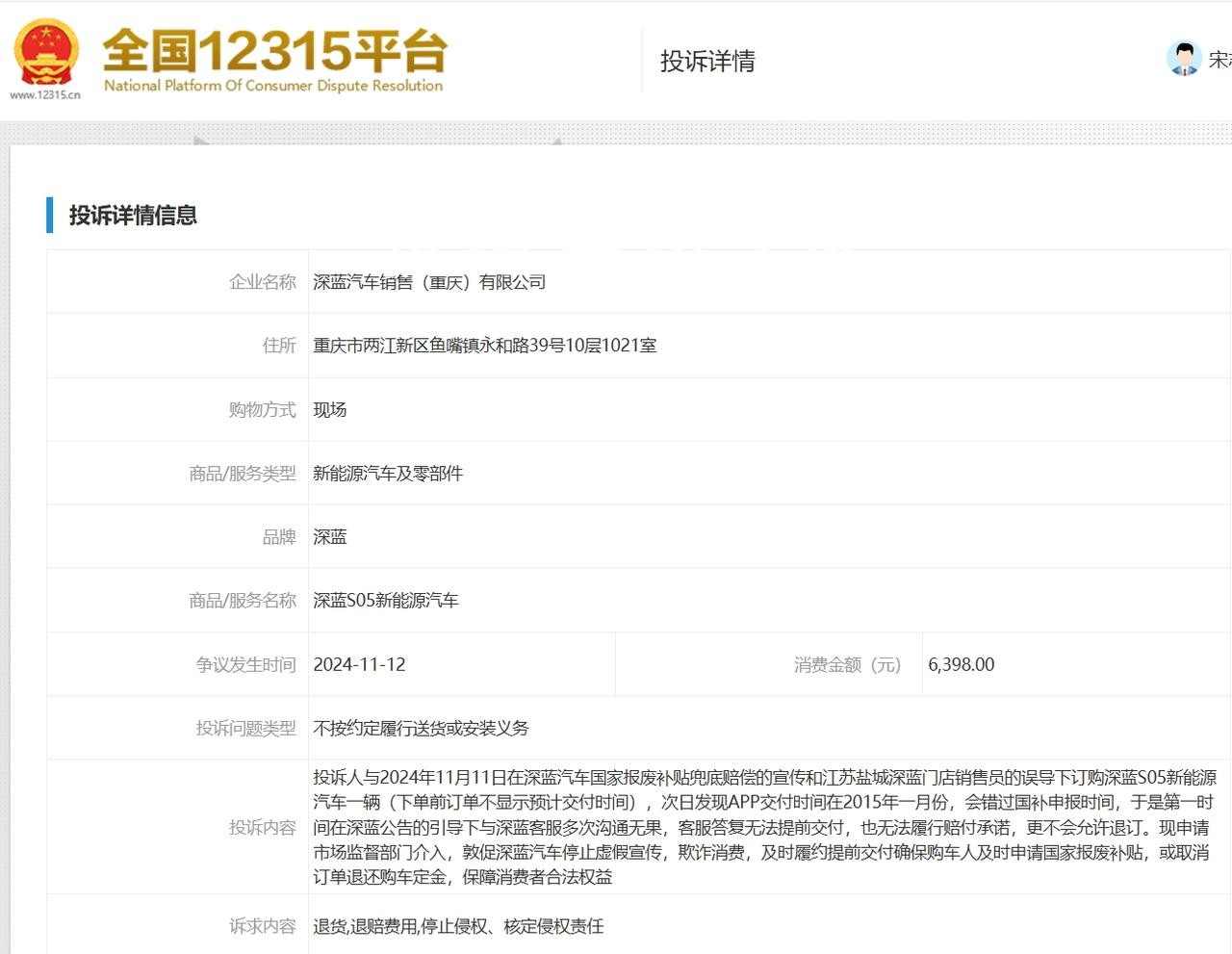Click the value 不按约定履行送货或安装义务
Image resolution: width=1232 pixels, height=954 pixels.
coord(421,729)
